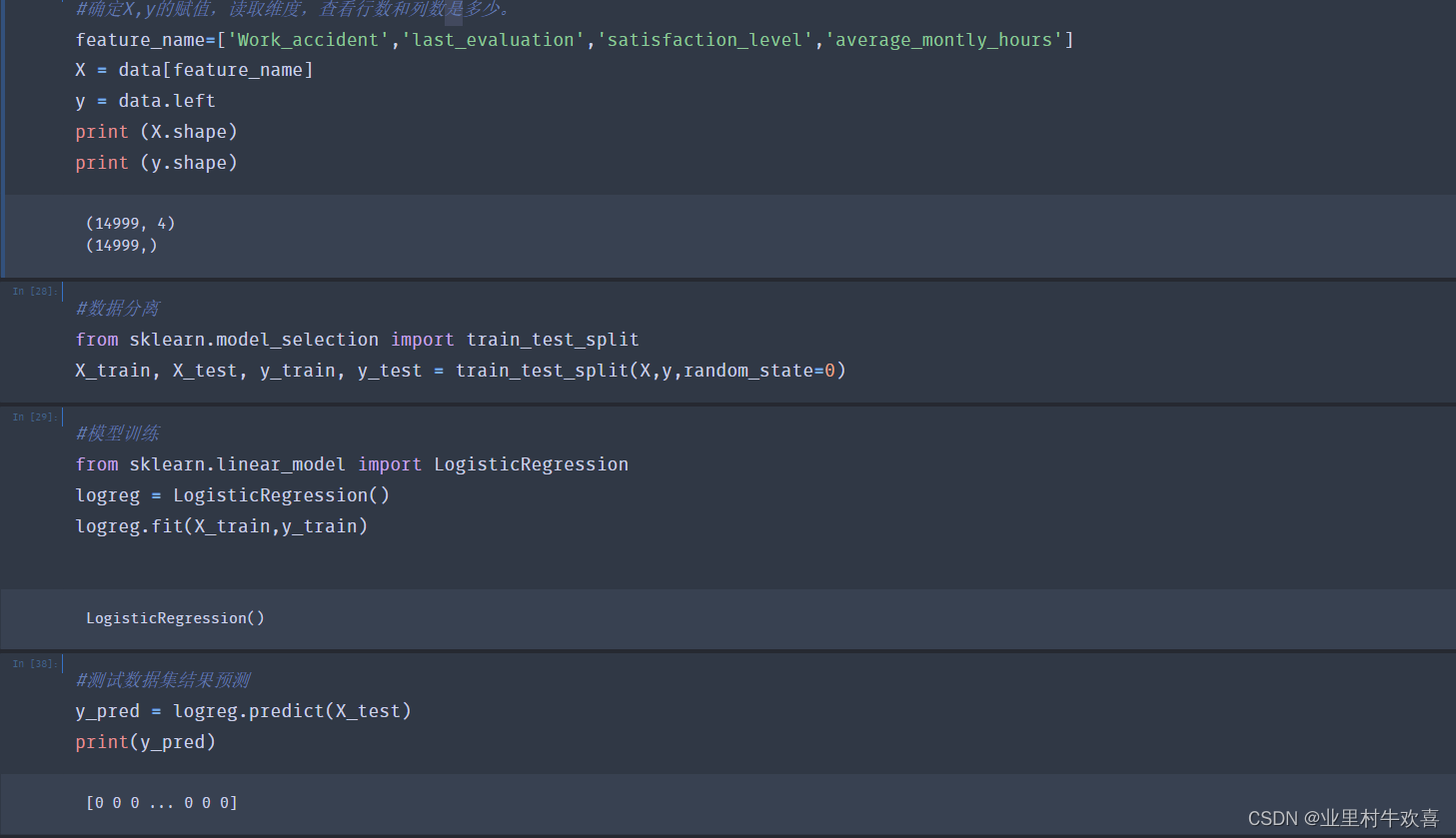Click the In [29] cell prompt

[x=34, y=418]
